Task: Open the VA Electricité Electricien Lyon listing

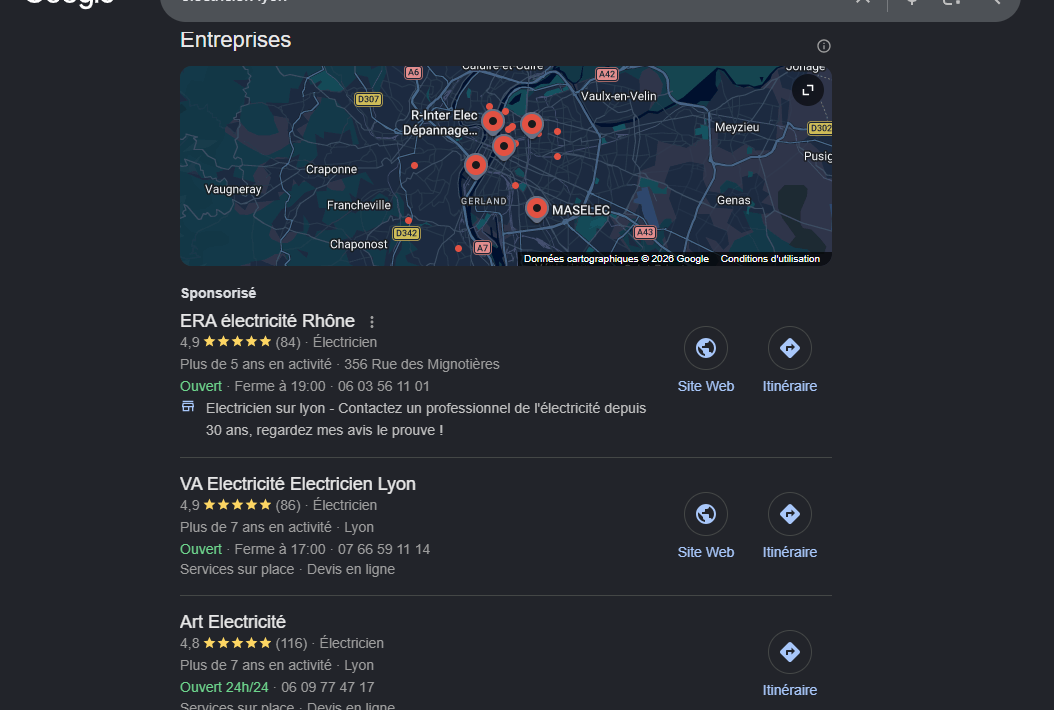Action: tap(298, 484)
